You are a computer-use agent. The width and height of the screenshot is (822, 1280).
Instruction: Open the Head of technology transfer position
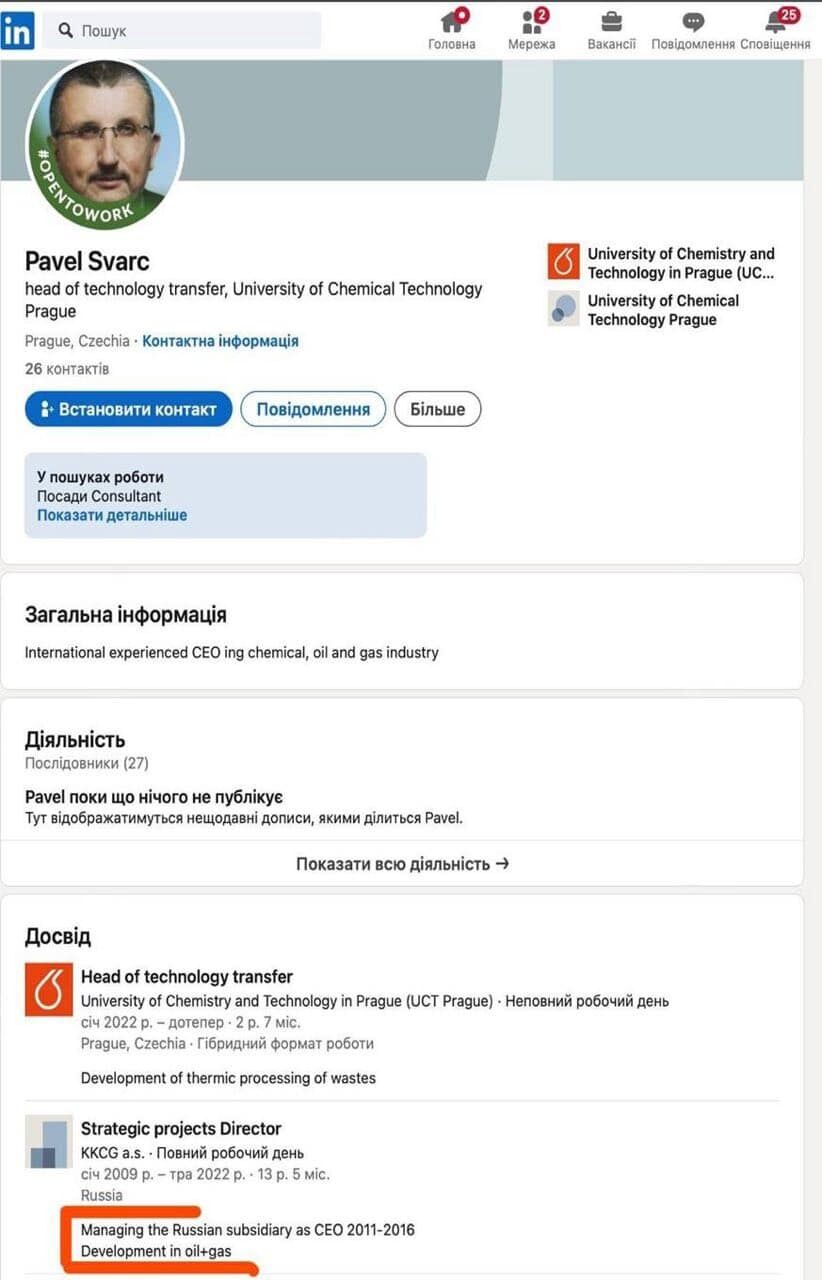click(187, 977)
